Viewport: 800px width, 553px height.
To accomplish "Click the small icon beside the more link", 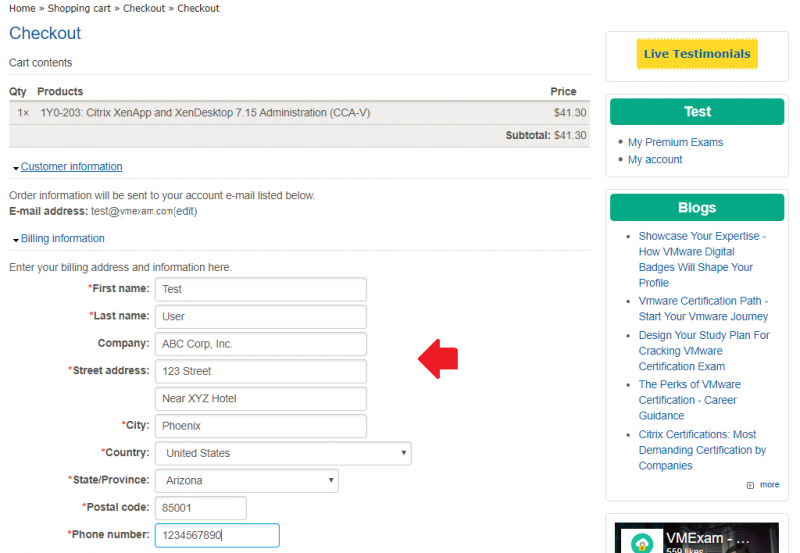I will click(x=750, y=485).
